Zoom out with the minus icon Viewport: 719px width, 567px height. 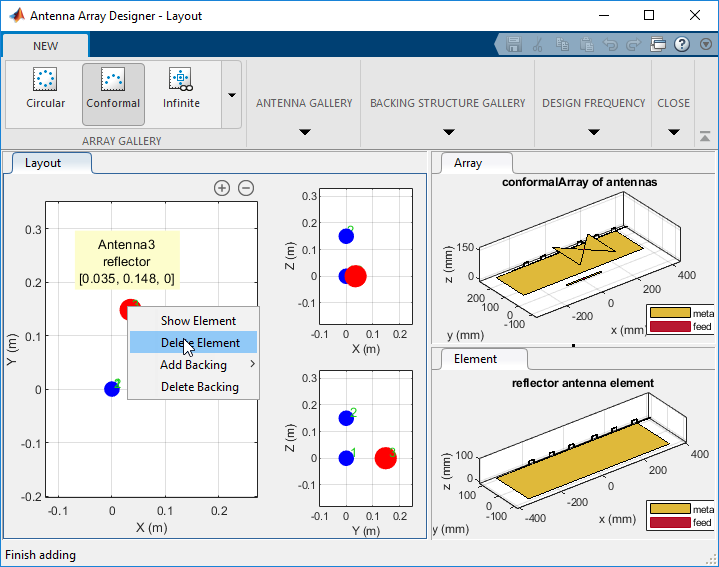tap(246, 188)
